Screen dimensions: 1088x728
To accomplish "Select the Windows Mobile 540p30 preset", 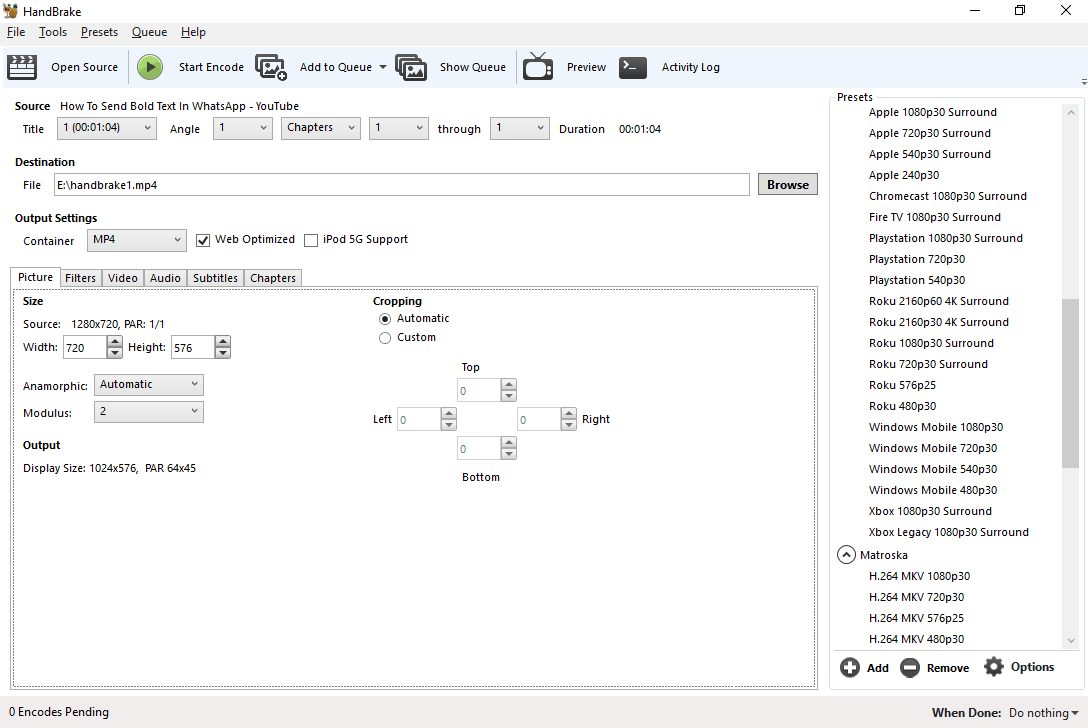I will pyautogui.click(x=933, y=469).
